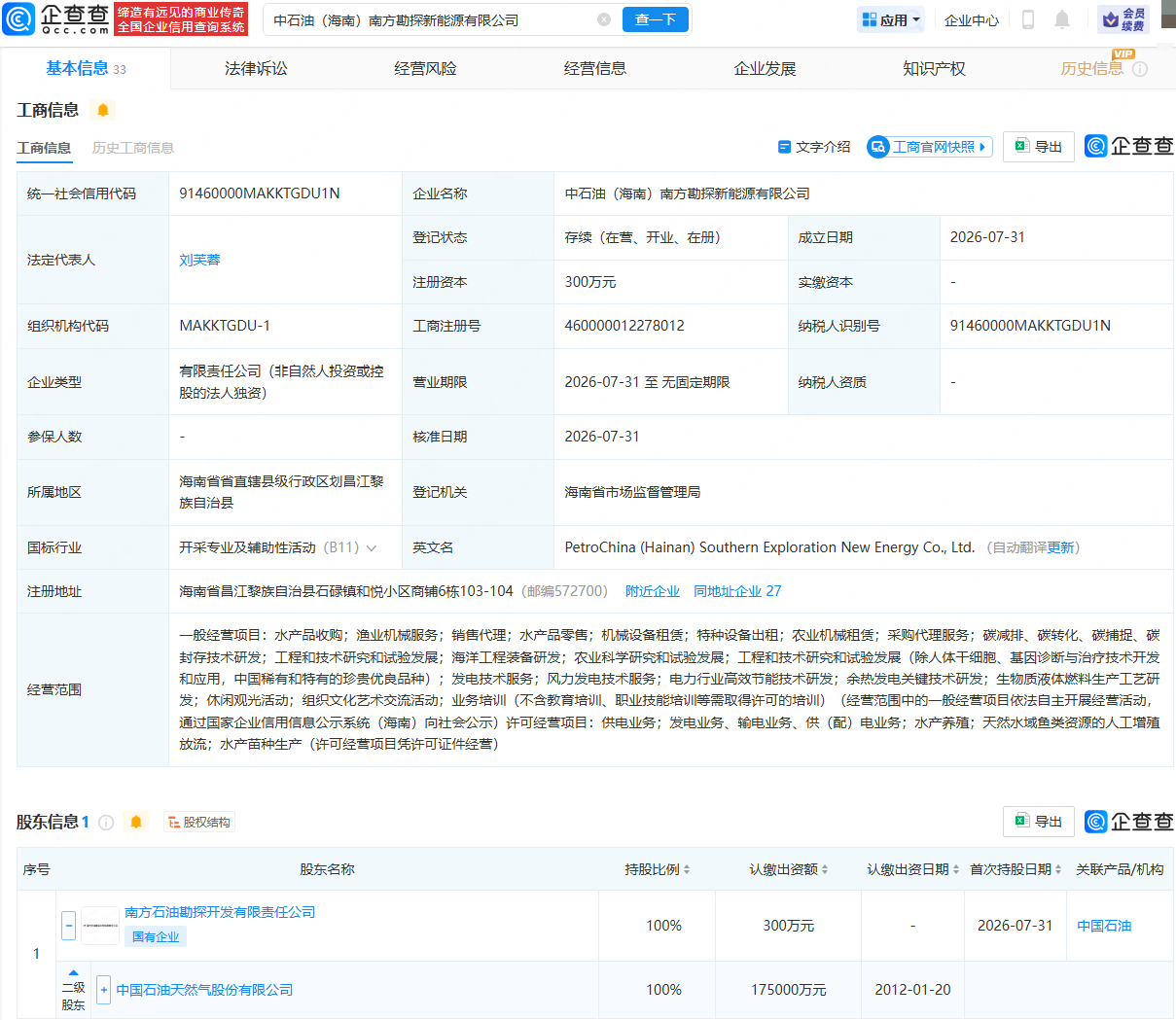Image resolution: width=1176 pixels, height=1020 pixels.
Task: Open the 应用 dropdown menu
Action: [891, 19]
